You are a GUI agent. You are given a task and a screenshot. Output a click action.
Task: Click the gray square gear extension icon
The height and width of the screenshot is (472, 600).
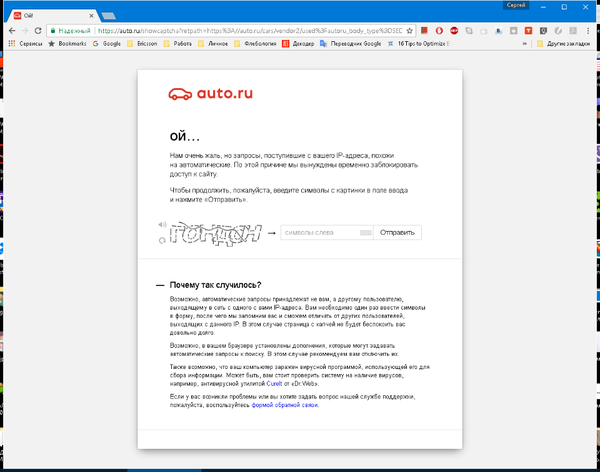click(514, 31)
